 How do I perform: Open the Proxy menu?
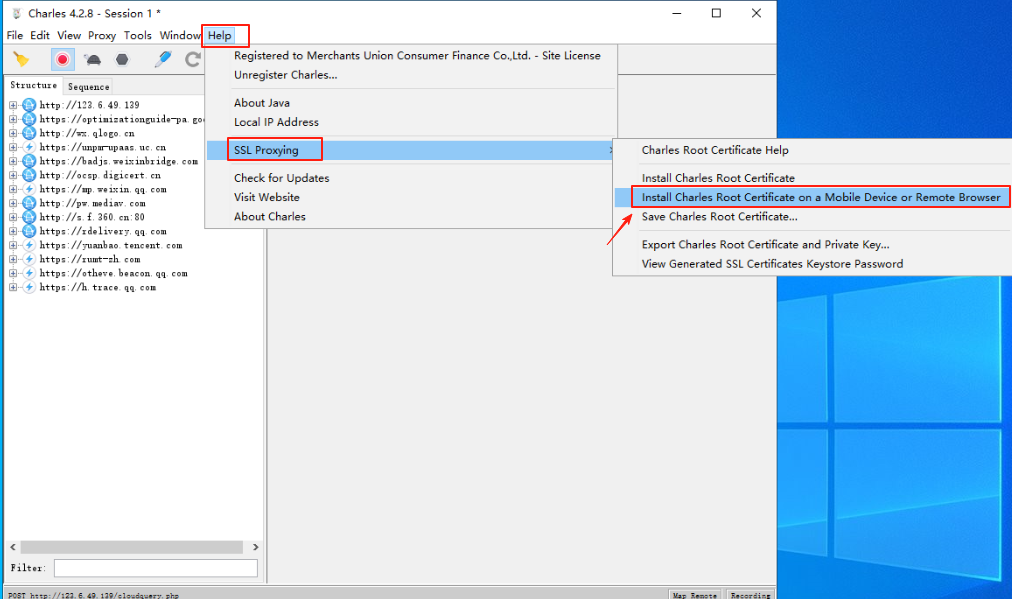tap(102, 36)
